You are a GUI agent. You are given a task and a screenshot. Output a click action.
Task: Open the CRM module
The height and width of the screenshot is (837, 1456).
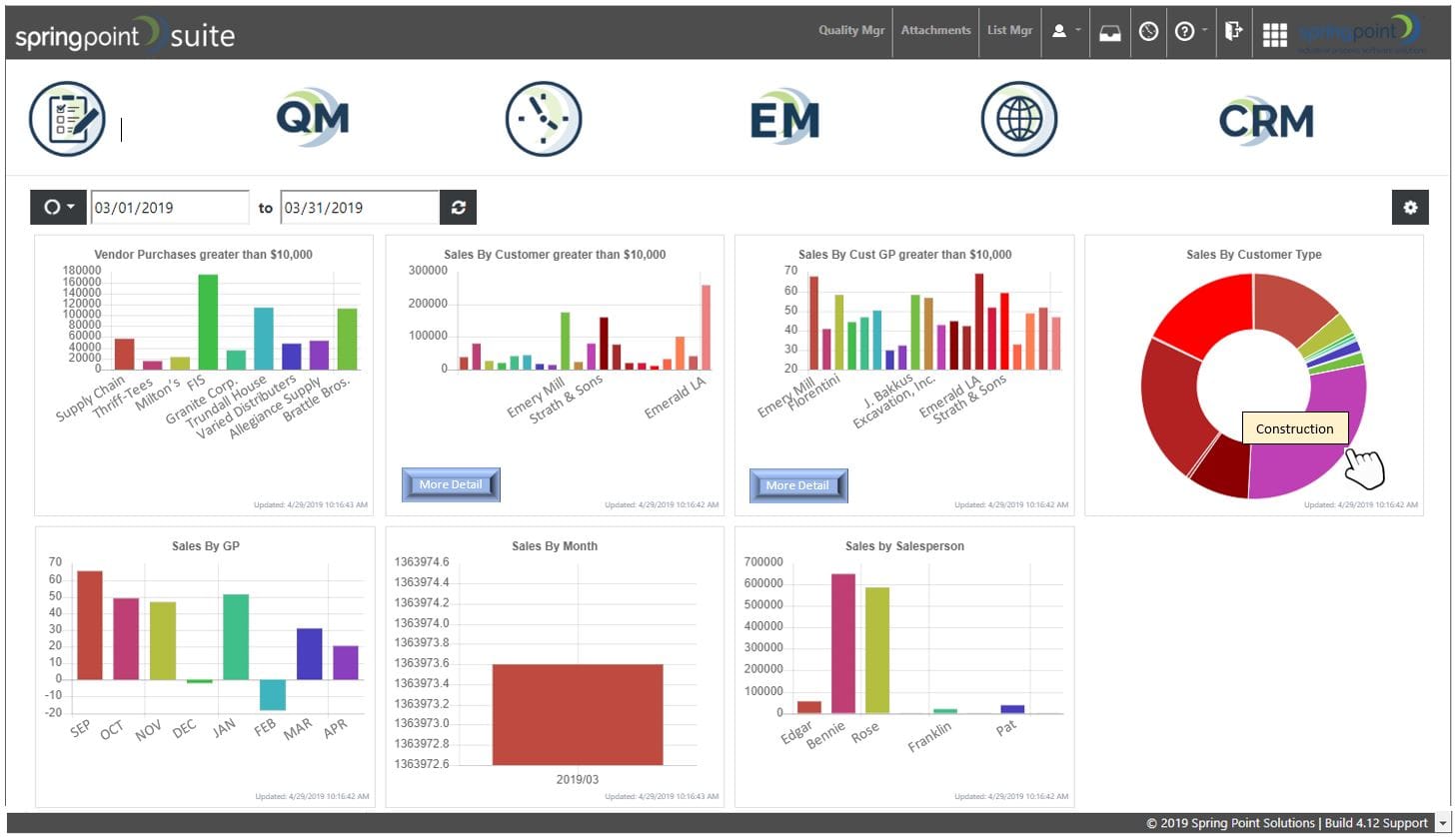[x=1266, y=117]
